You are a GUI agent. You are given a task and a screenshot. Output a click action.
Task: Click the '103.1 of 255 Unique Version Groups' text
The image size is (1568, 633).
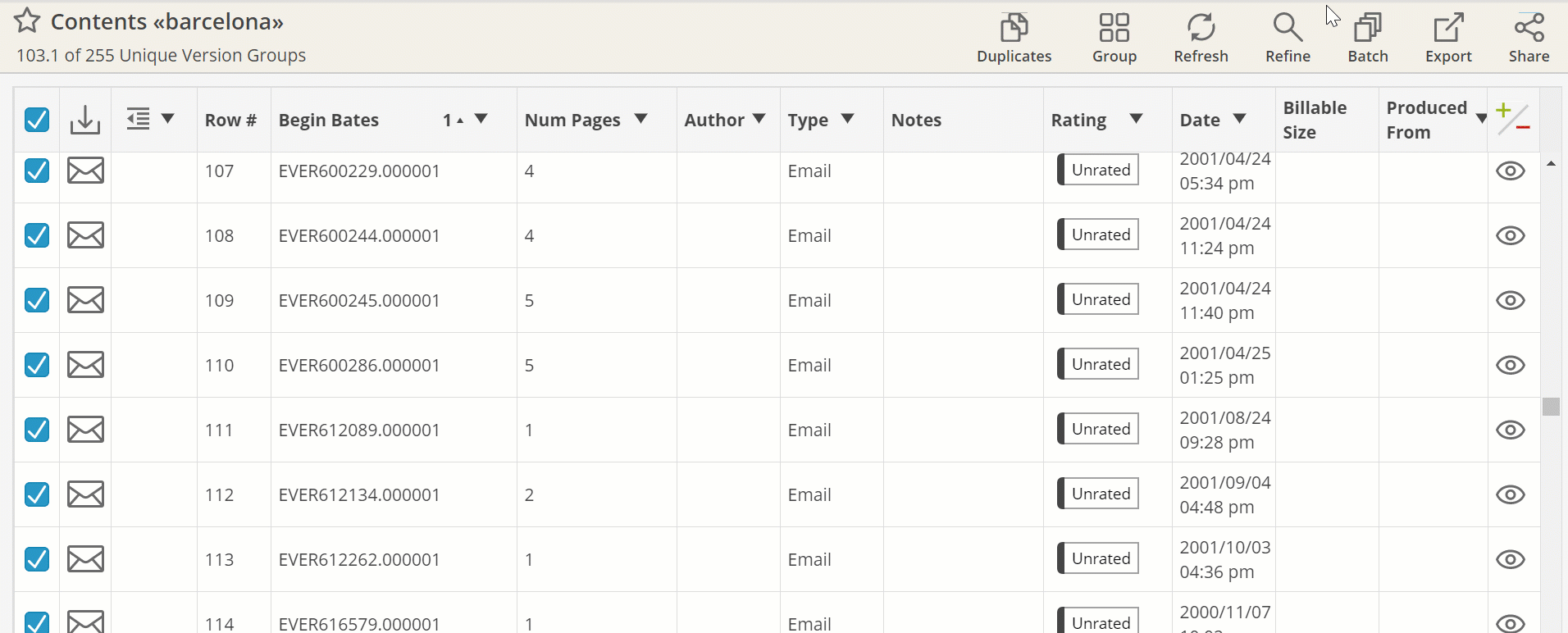click(161, 55)
